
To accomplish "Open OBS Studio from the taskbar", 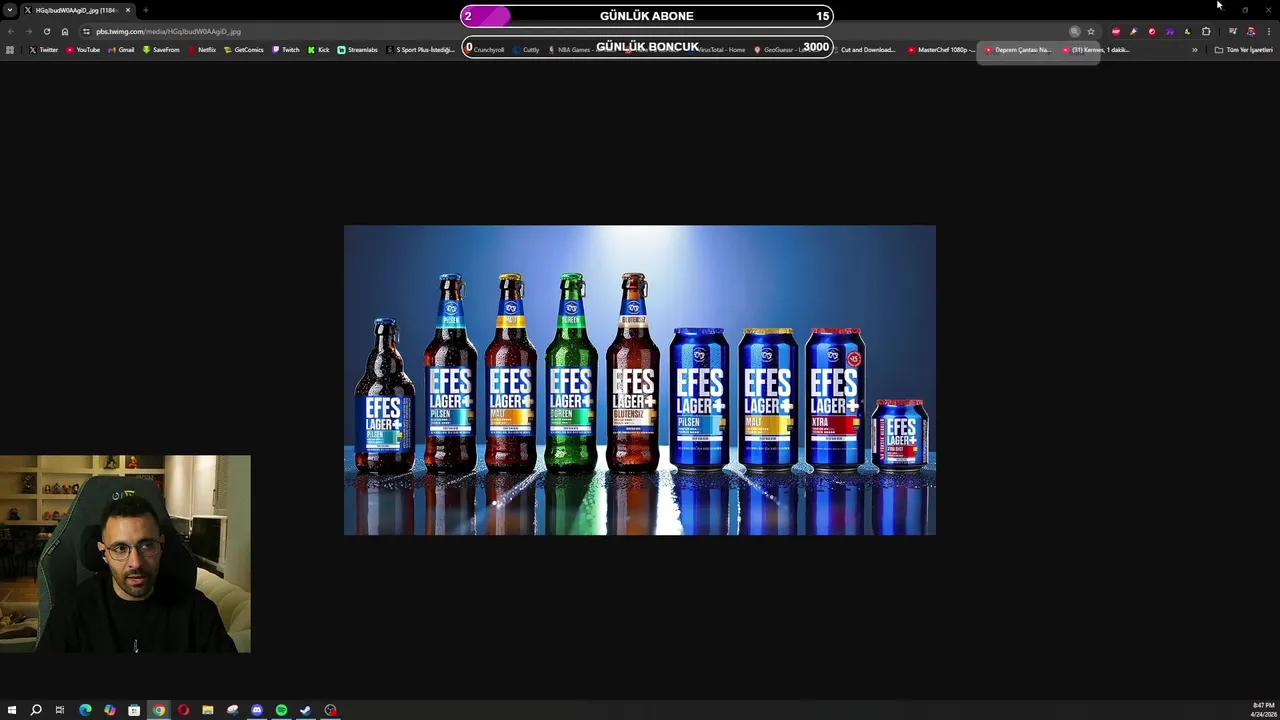I will (x=330, y=710).
